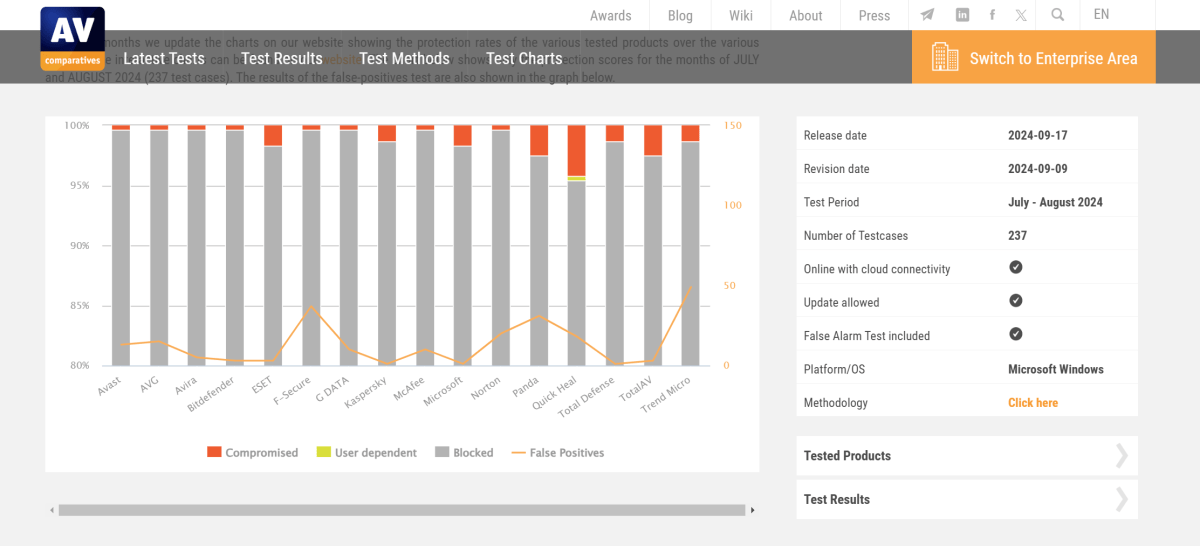This screenshot has width=1200, height=546.
Task: Click the Kaspersky x-axis label
Action: click(x=365, y=393)
